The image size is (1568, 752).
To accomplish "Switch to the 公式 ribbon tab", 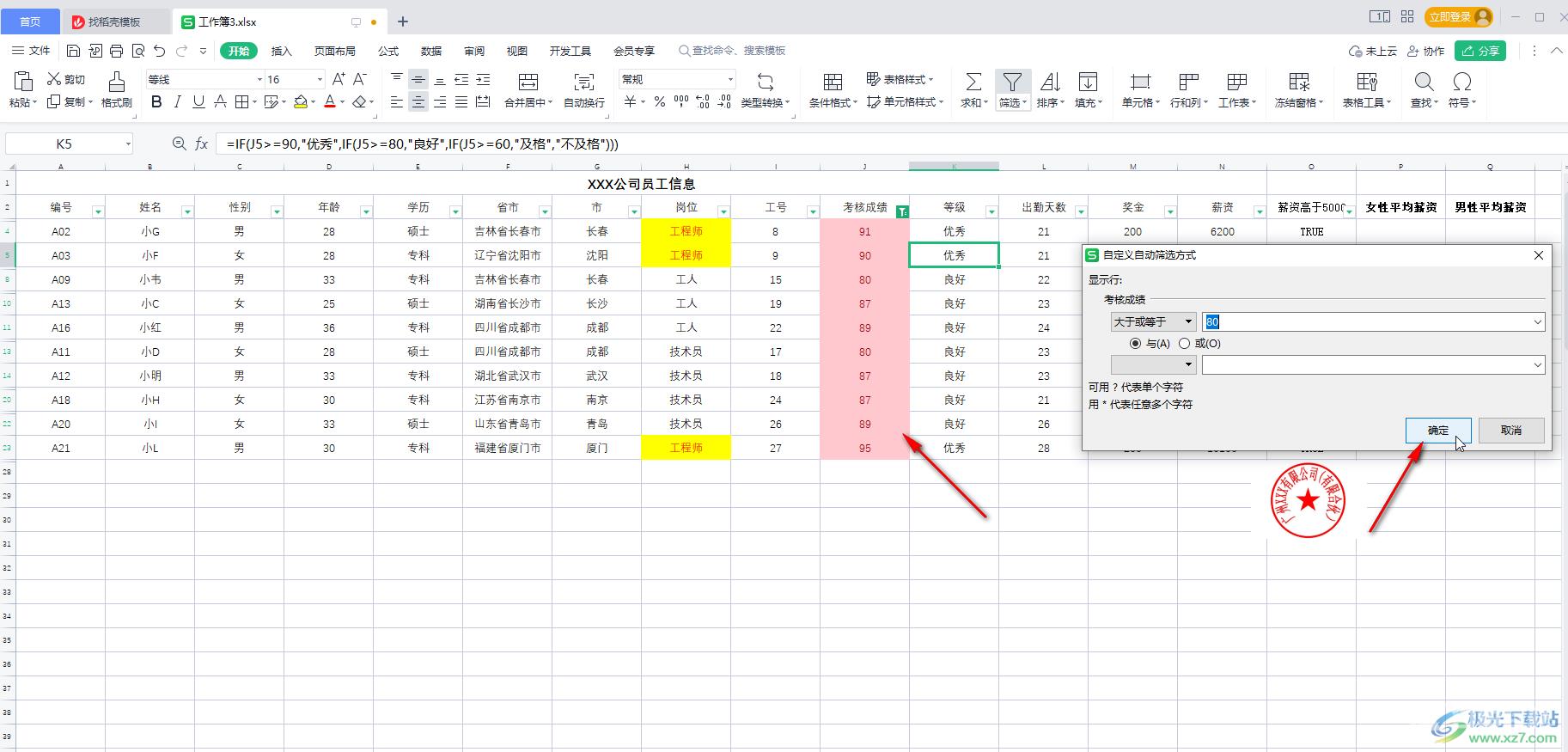I will [388, 51].
